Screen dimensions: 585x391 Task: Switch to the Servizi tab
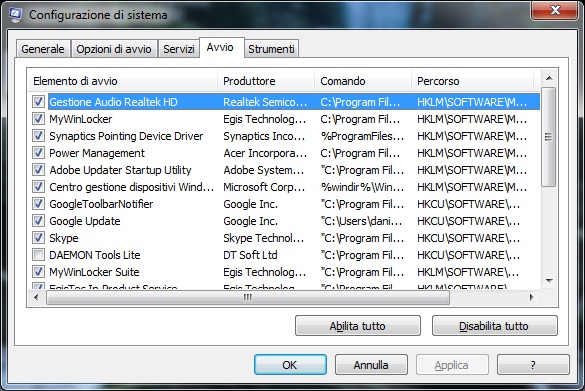click(x=179, y=49)
